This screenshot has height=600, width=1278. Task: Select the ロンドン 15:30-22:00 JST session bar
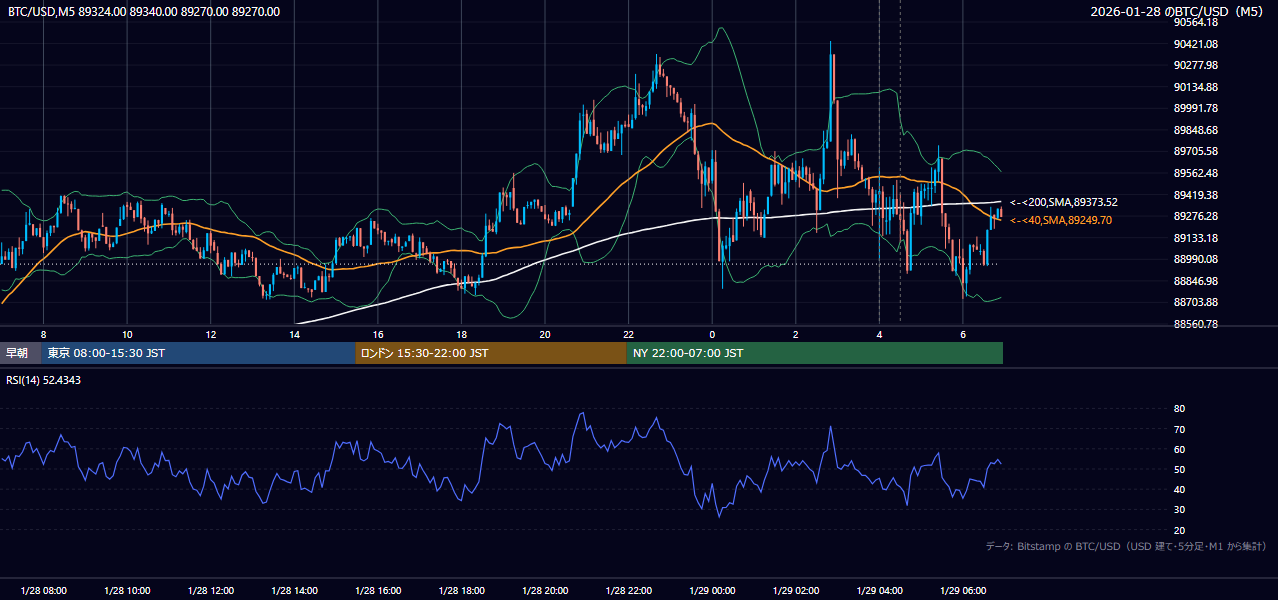491,353
